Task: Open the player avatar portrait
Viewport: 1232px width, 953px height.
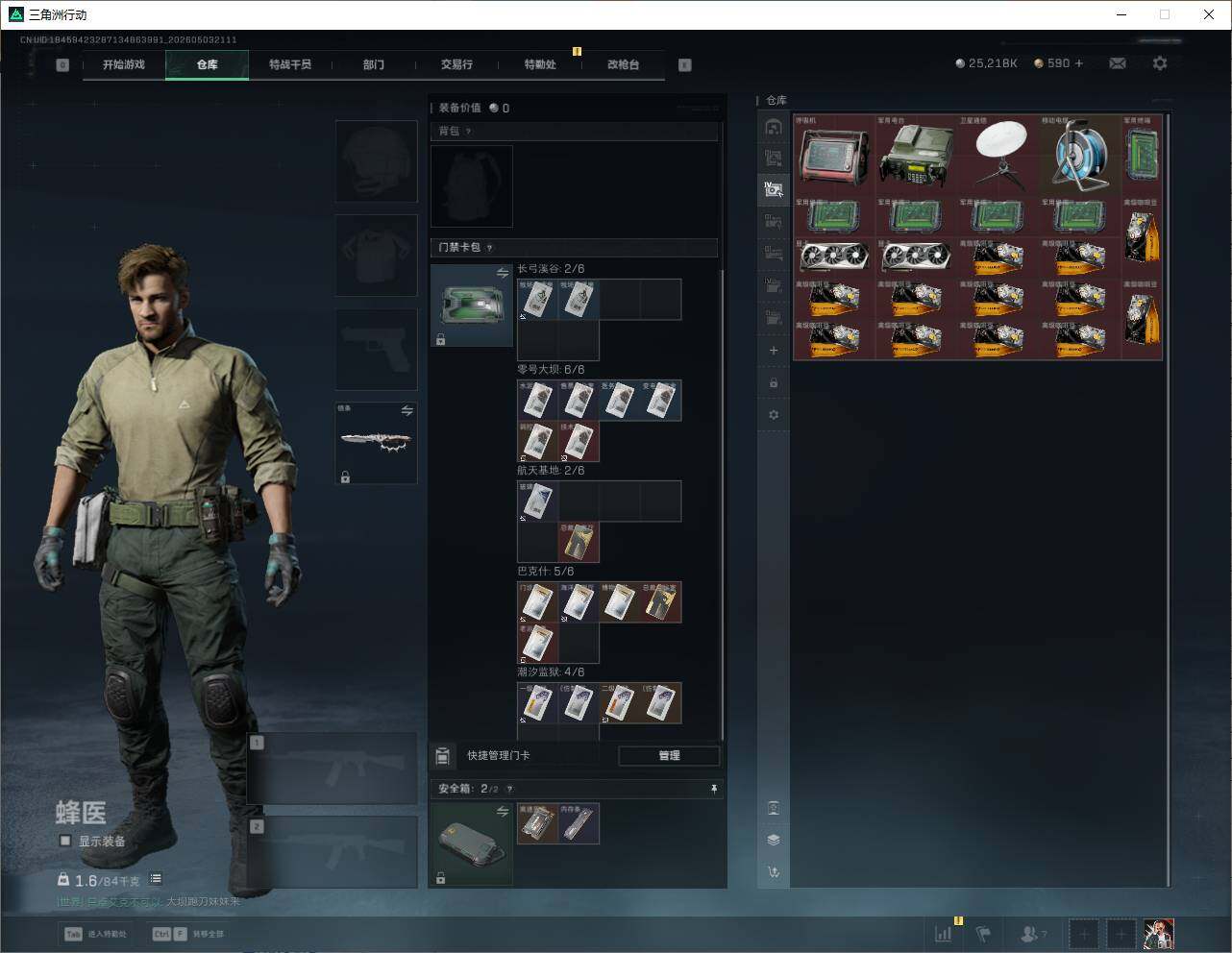Action: 1159,933
